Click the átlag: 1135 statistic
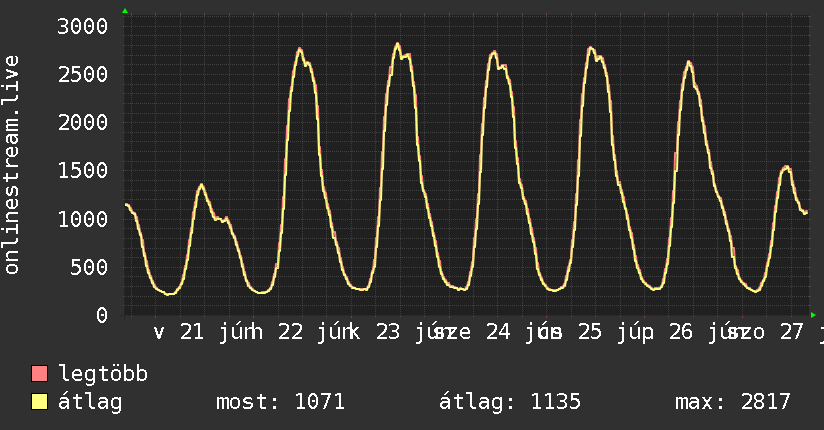The width and height of the screenshot is (824, 430). click(510, 402)
